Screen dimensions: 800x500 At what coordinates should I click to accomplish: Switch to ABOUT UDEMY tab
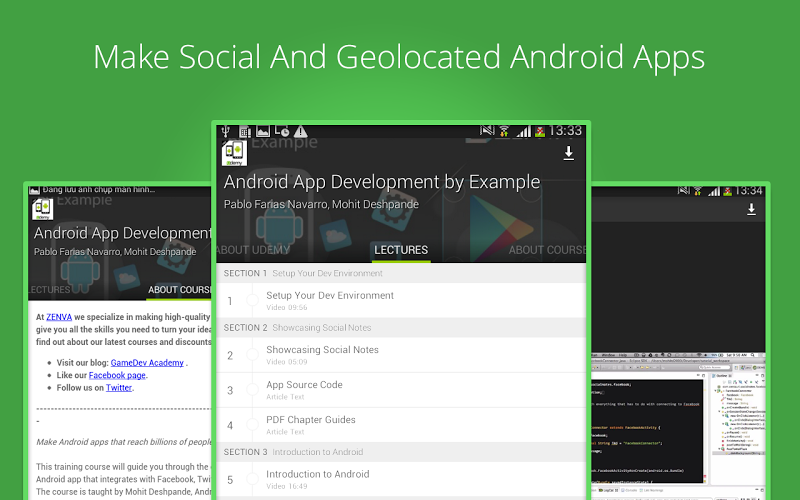pyautogui.click(x=253, y=250)
